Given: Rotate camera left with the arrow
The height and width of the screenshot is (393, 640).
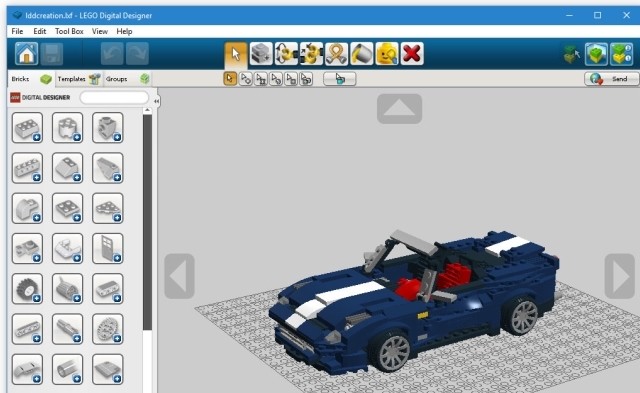Looking at the screenshot, I should 179,276.
